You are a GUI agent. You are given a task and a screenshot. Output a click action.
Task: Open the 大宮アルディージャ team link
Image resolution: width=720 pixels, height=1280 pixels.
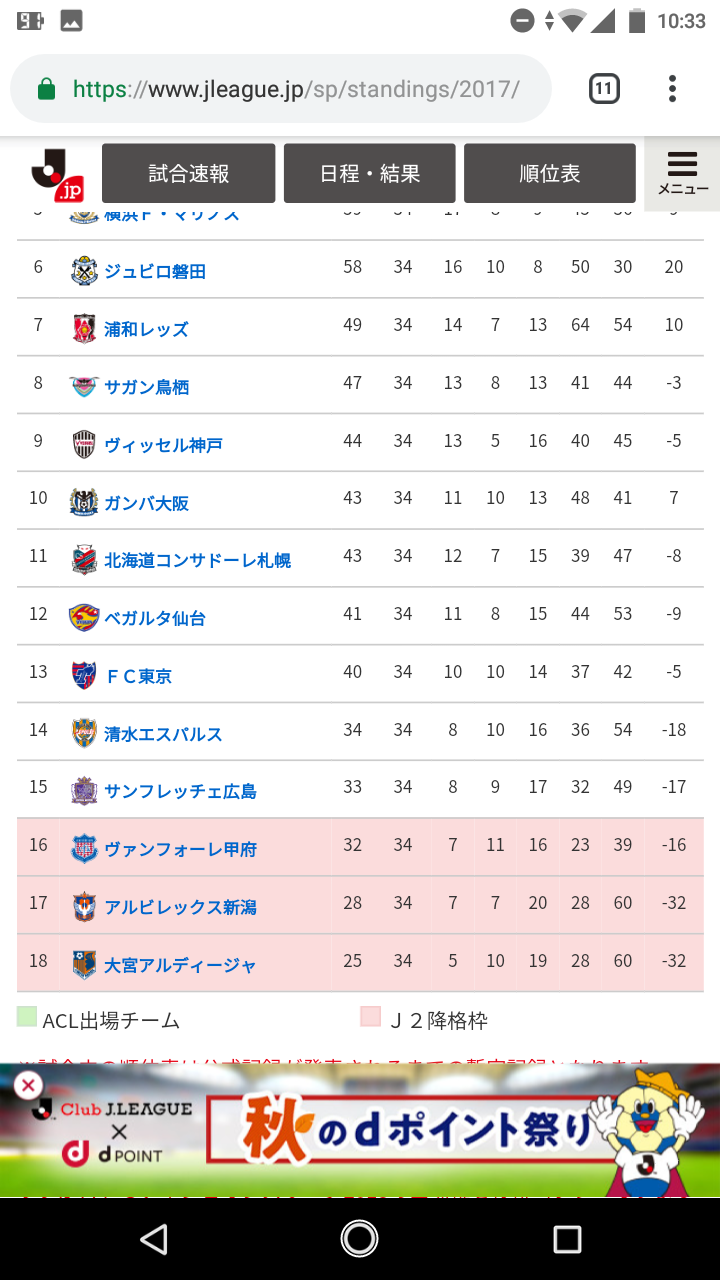pos(180,965)
